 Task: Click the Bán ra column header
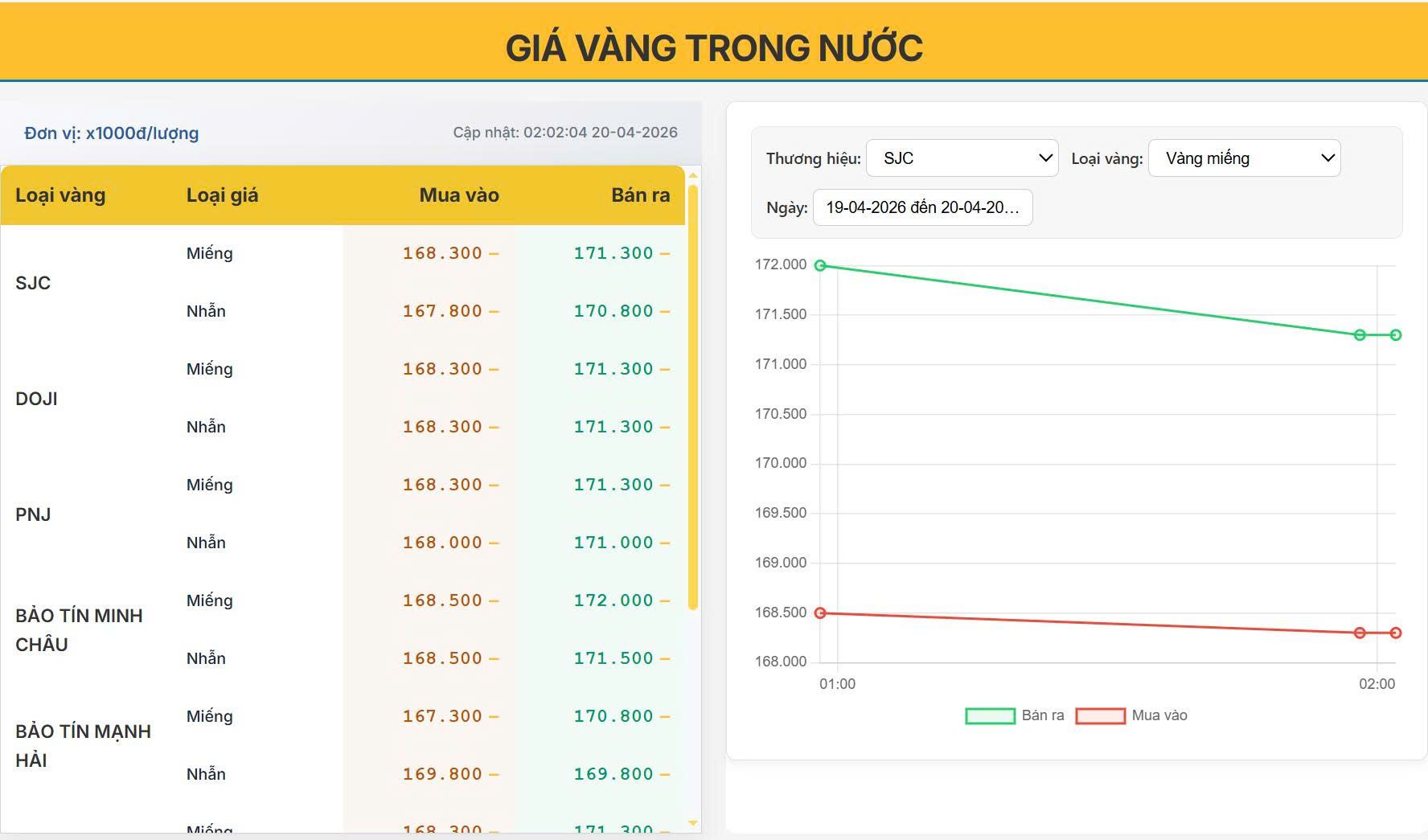point(640,195)
